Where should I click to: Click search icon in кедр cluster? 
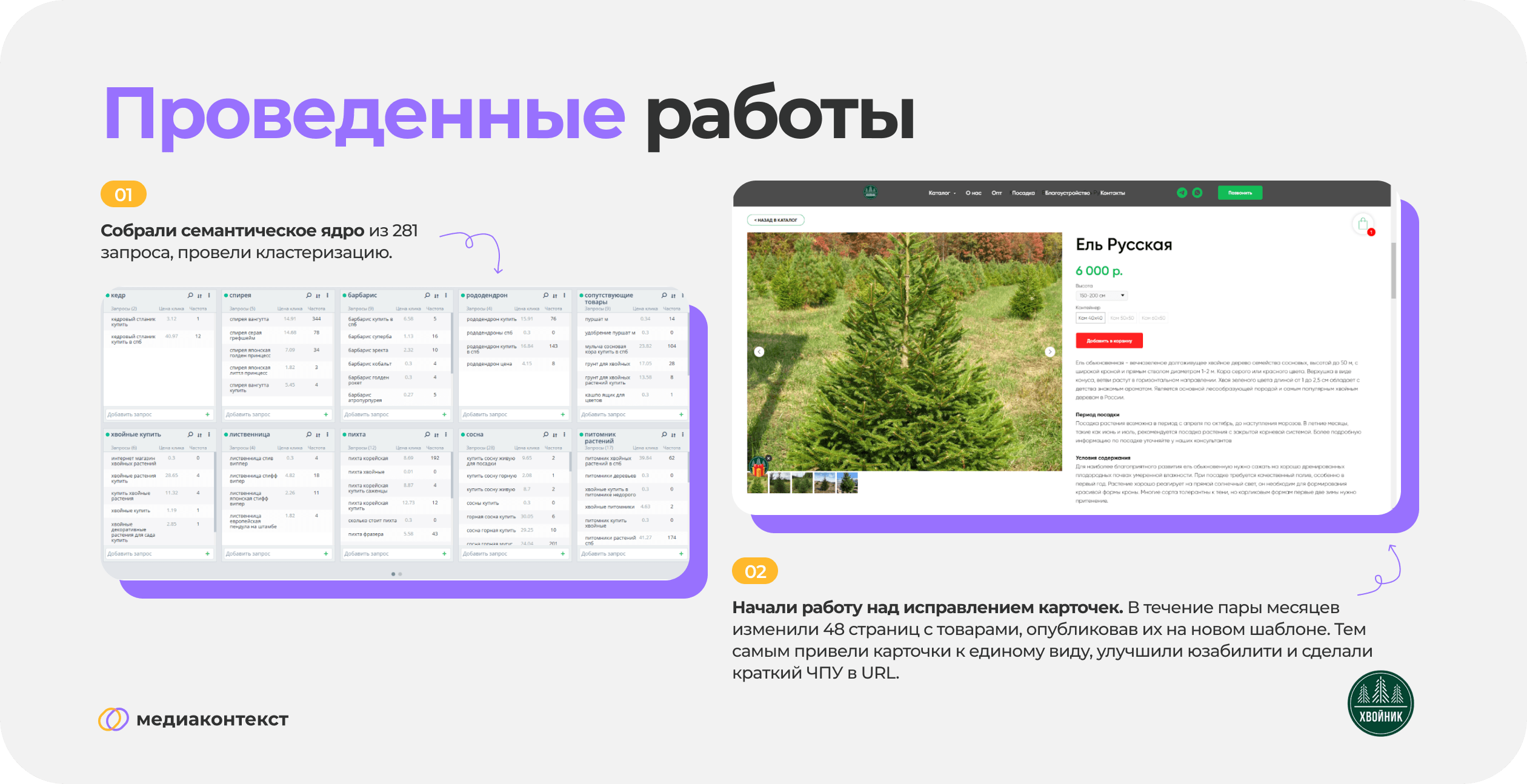(x=190, y=296)
